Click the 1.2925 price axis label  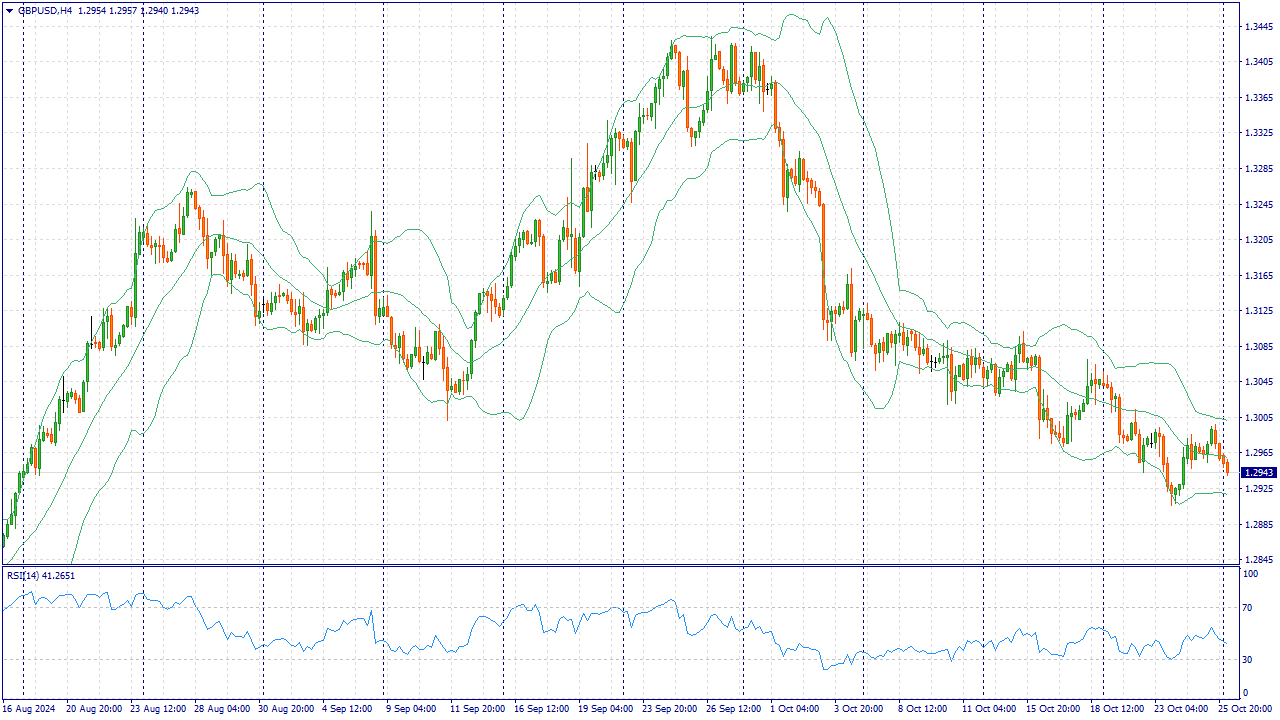(1258, 489)
